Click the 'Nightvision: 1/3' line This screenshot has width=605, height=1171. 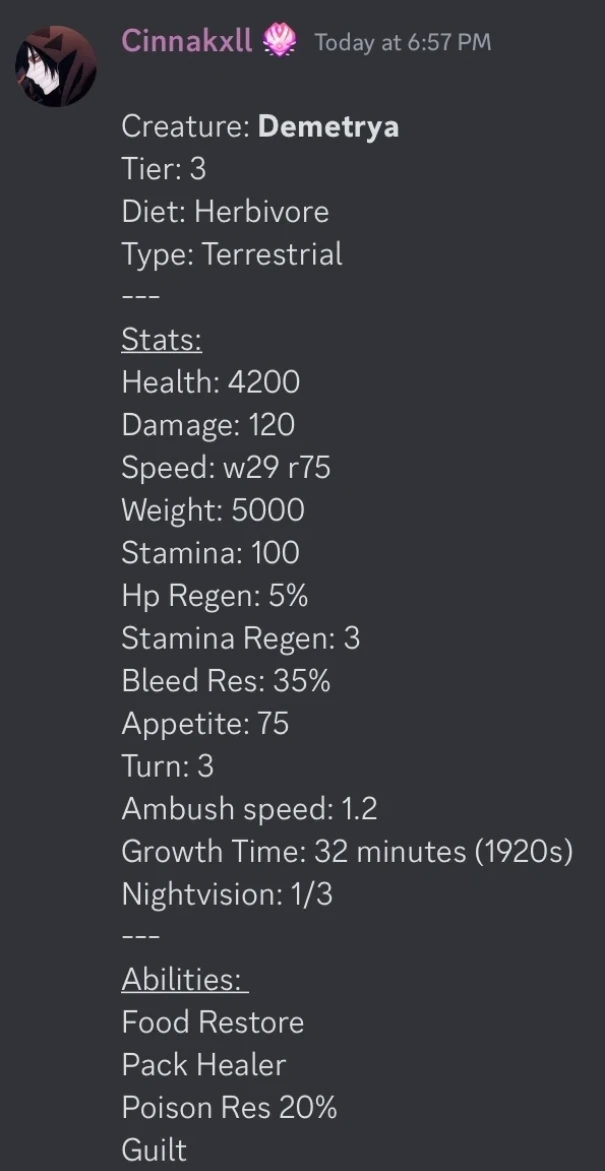coord(227,894)
